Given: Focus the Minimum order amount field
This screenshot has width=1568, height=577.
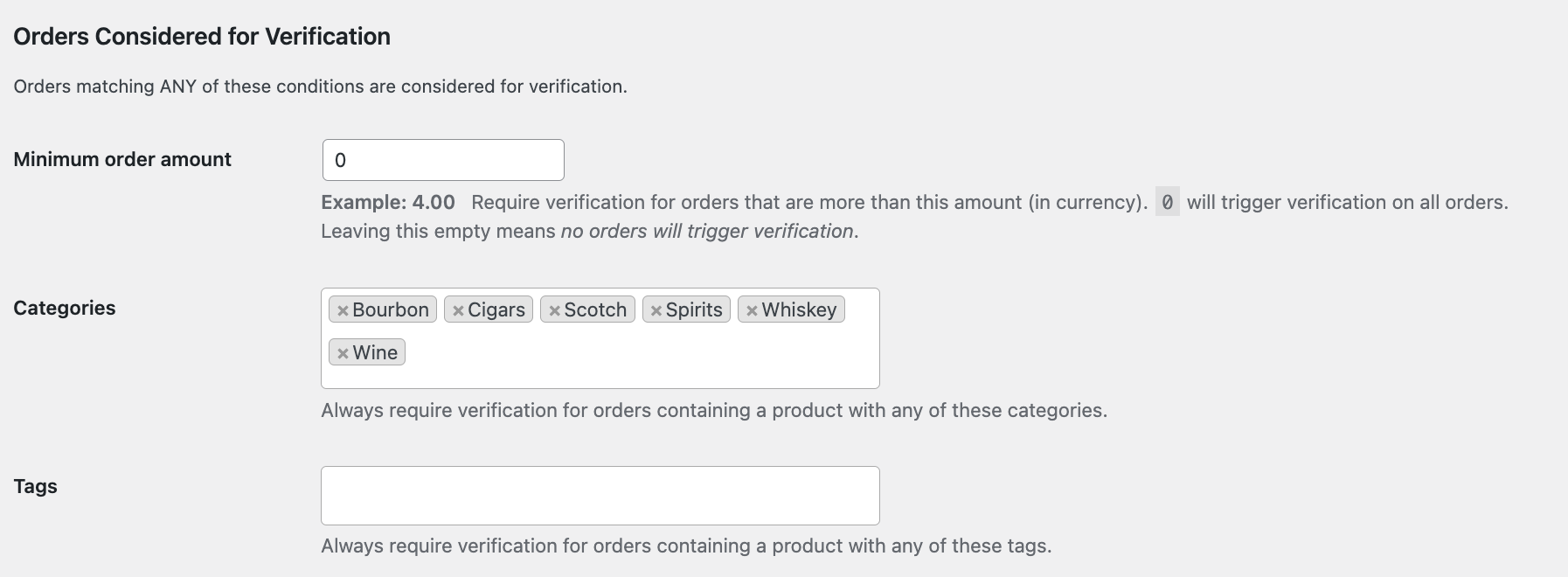Looking at the screenshot, I should tap(443, 160).
